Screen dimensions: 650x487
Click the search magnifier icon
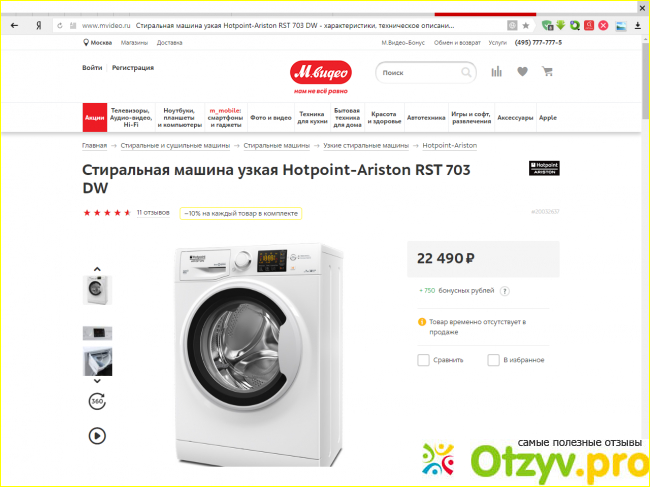pos(466,73)
